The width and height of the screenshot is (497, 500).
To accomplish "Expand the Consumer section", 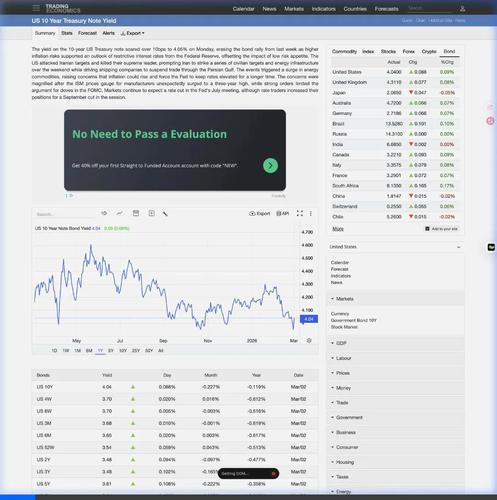I will point(395,447).
